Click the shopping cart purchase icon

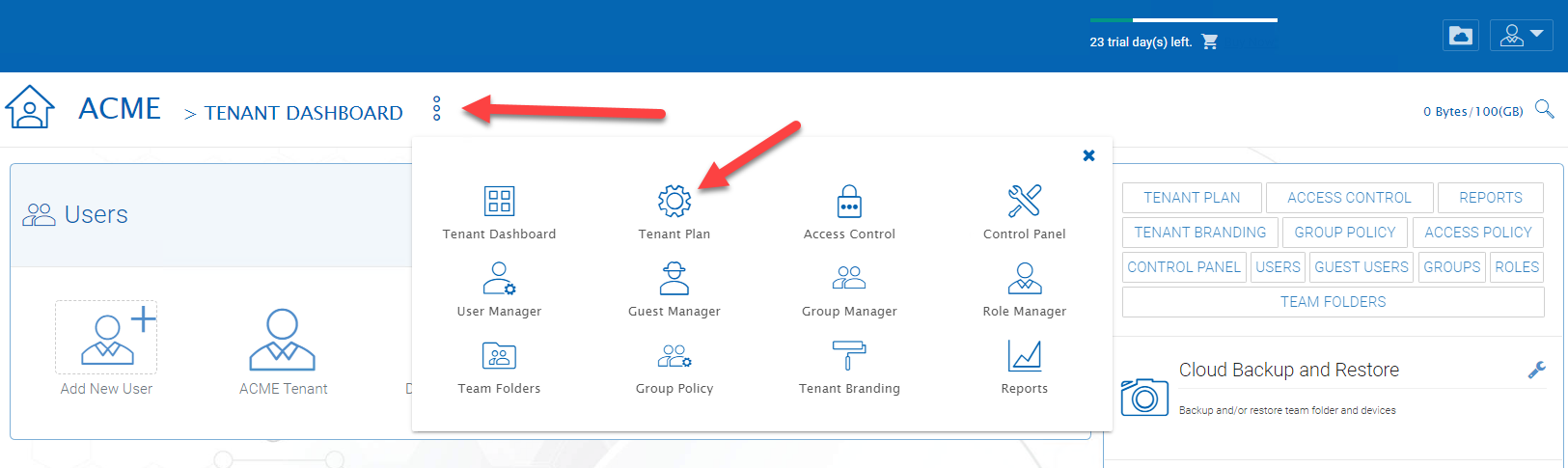[1210, 41]
